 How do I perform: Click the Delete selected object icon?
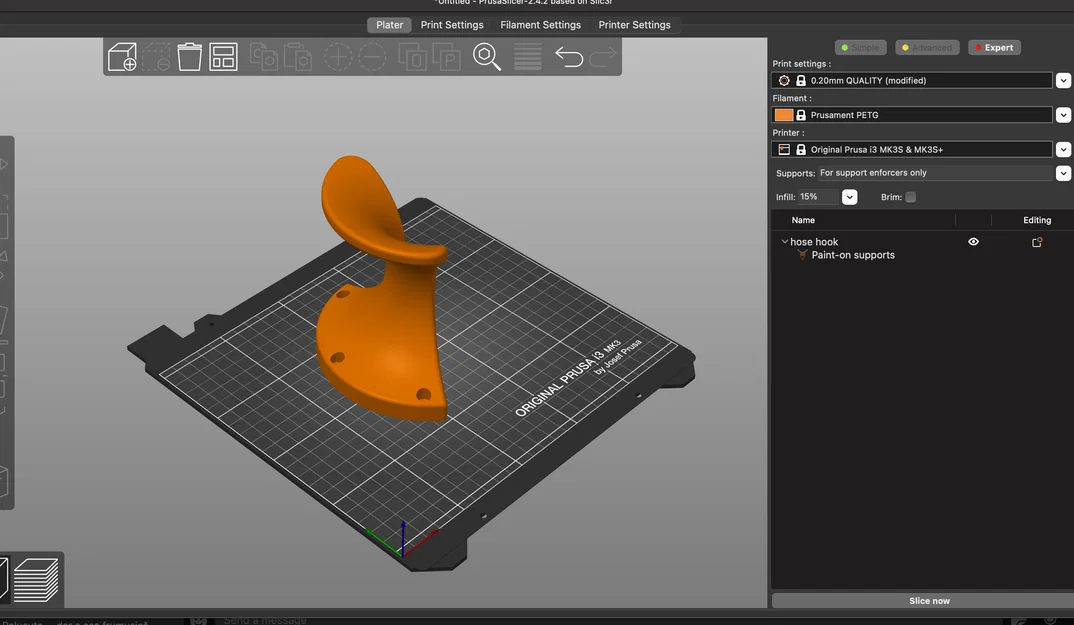156,57
